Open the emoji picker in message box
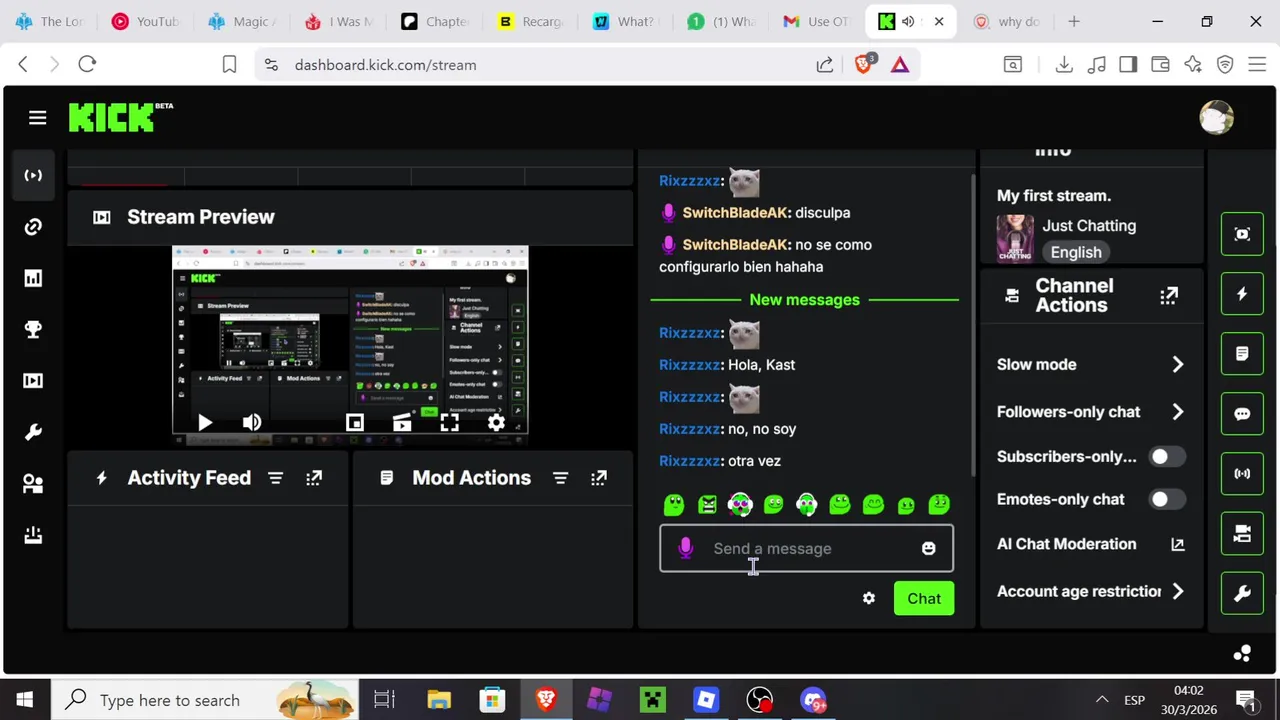Screen dimensions: 1280x720 point(928,548)
